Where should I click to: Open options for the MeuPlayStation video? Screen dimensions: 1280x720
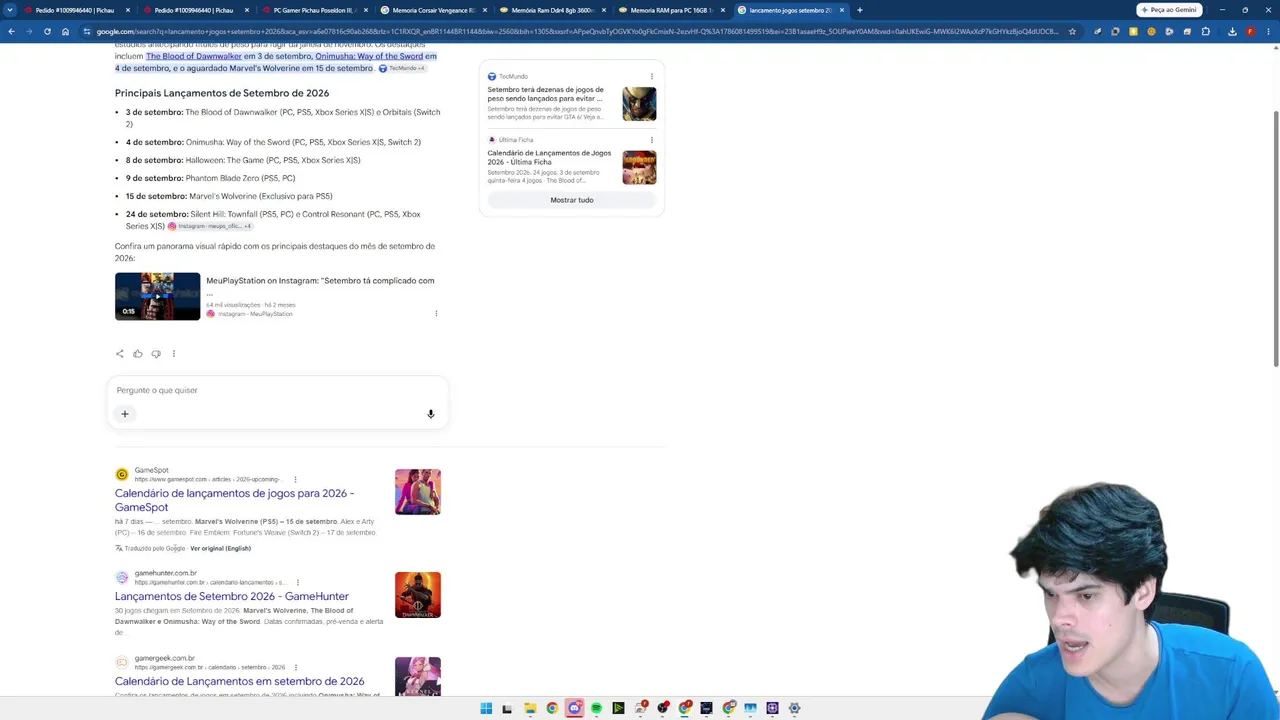(436, 314)
